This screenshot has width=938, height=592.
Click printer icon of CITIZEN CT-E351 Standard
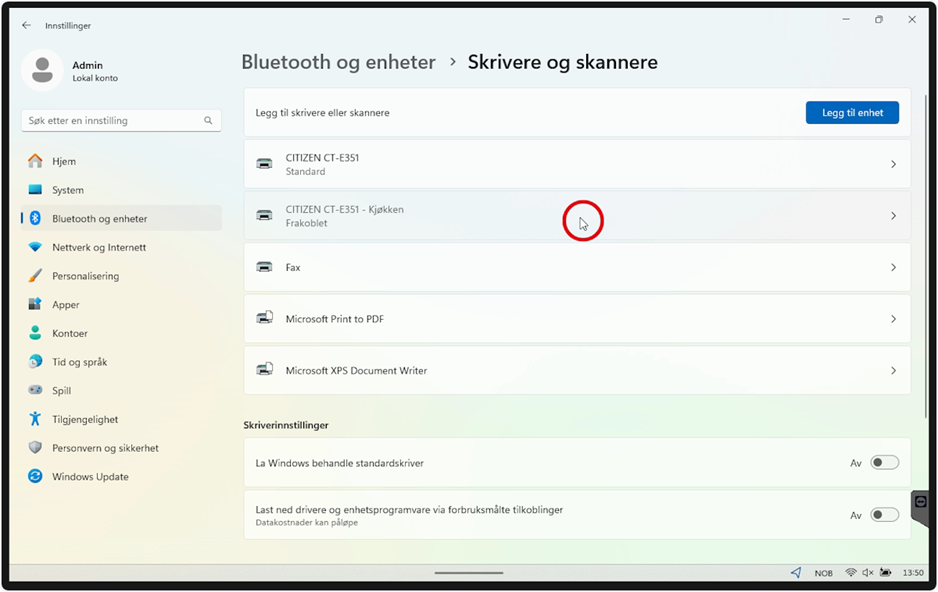point(264,164)
